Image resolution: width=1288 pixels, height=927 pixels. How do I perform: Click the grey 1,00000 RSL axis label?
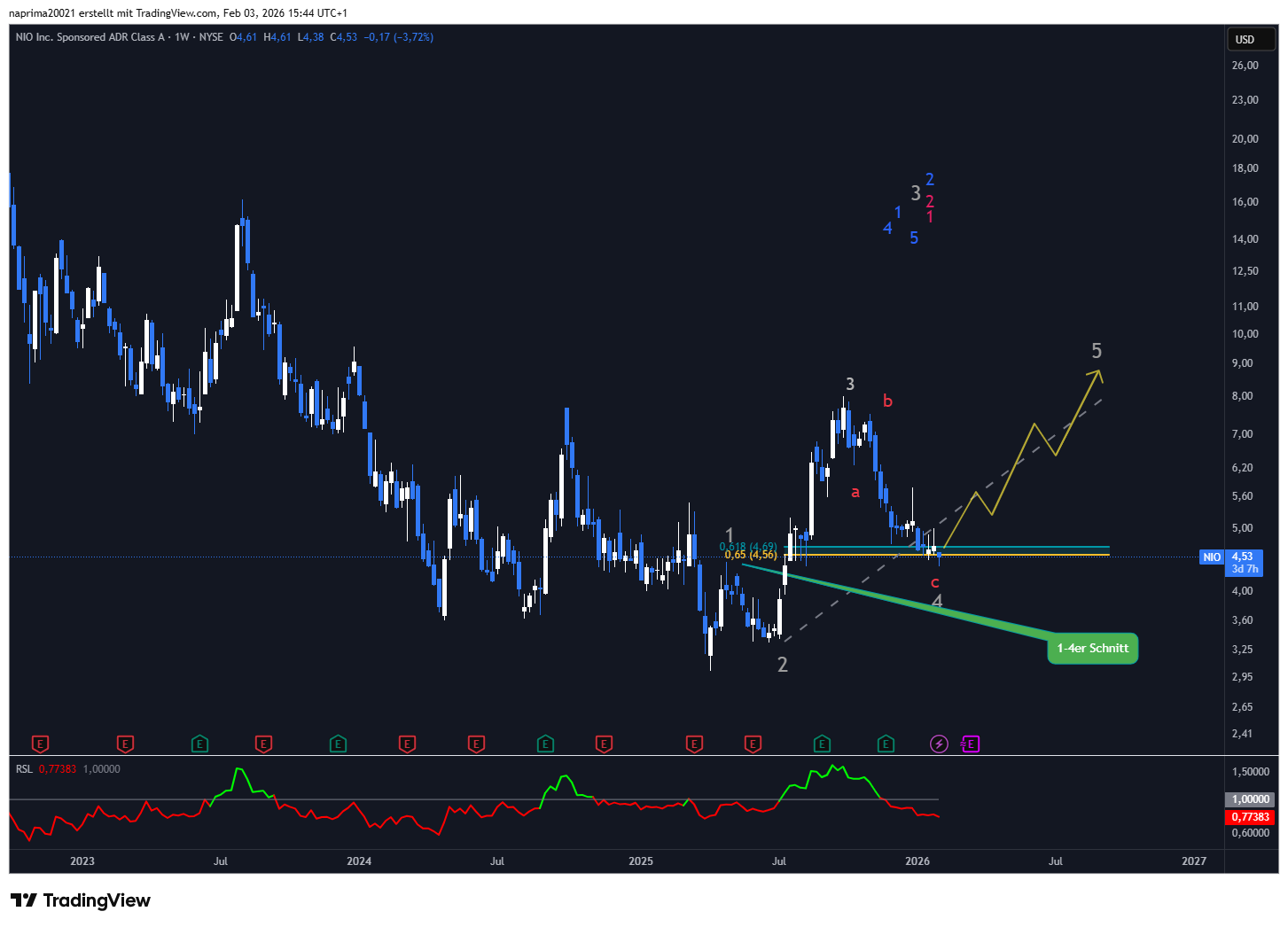[1250, 799]
